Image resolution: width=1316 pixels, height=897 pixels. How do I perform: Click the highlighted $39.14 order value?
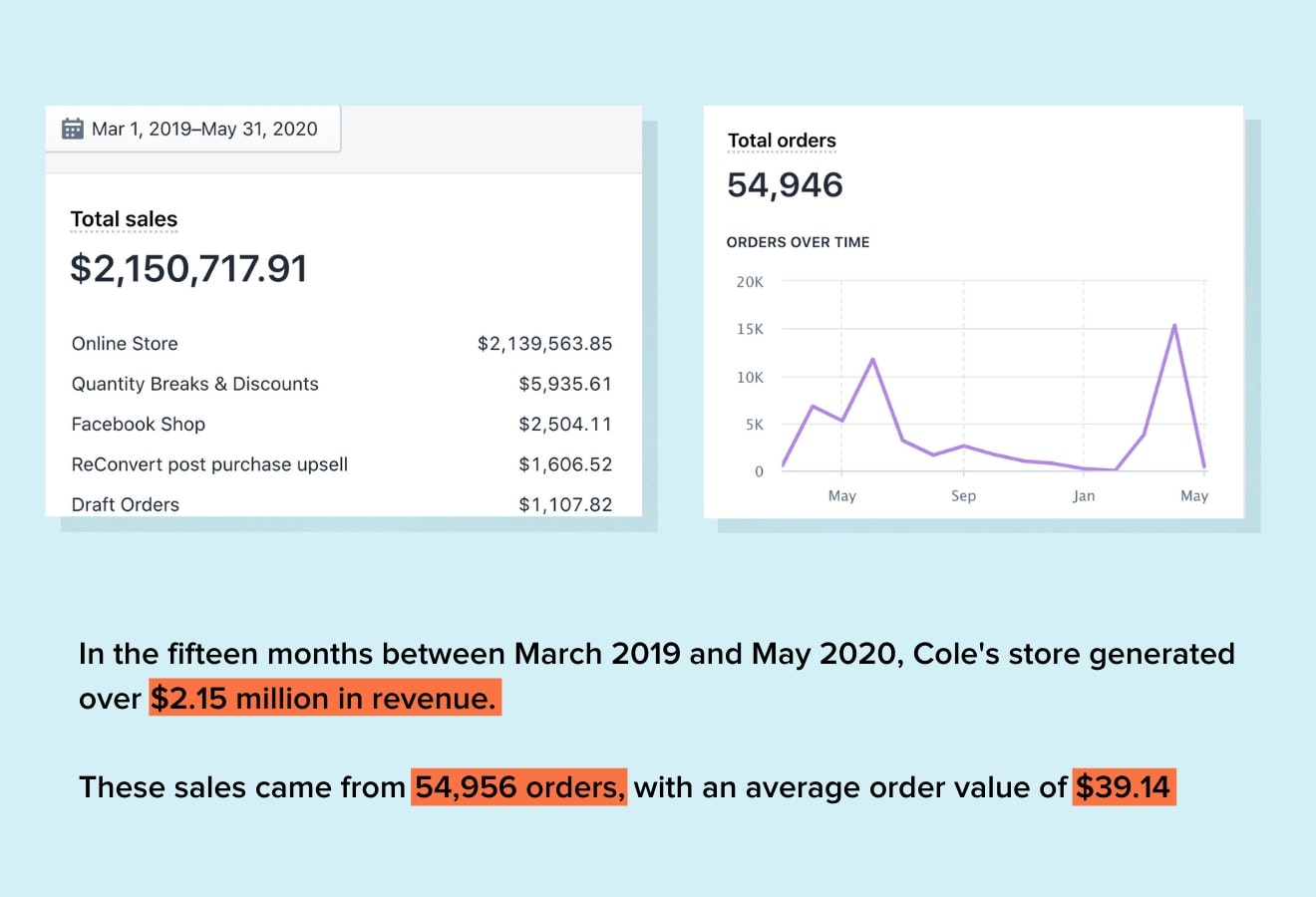point(1124,787)
